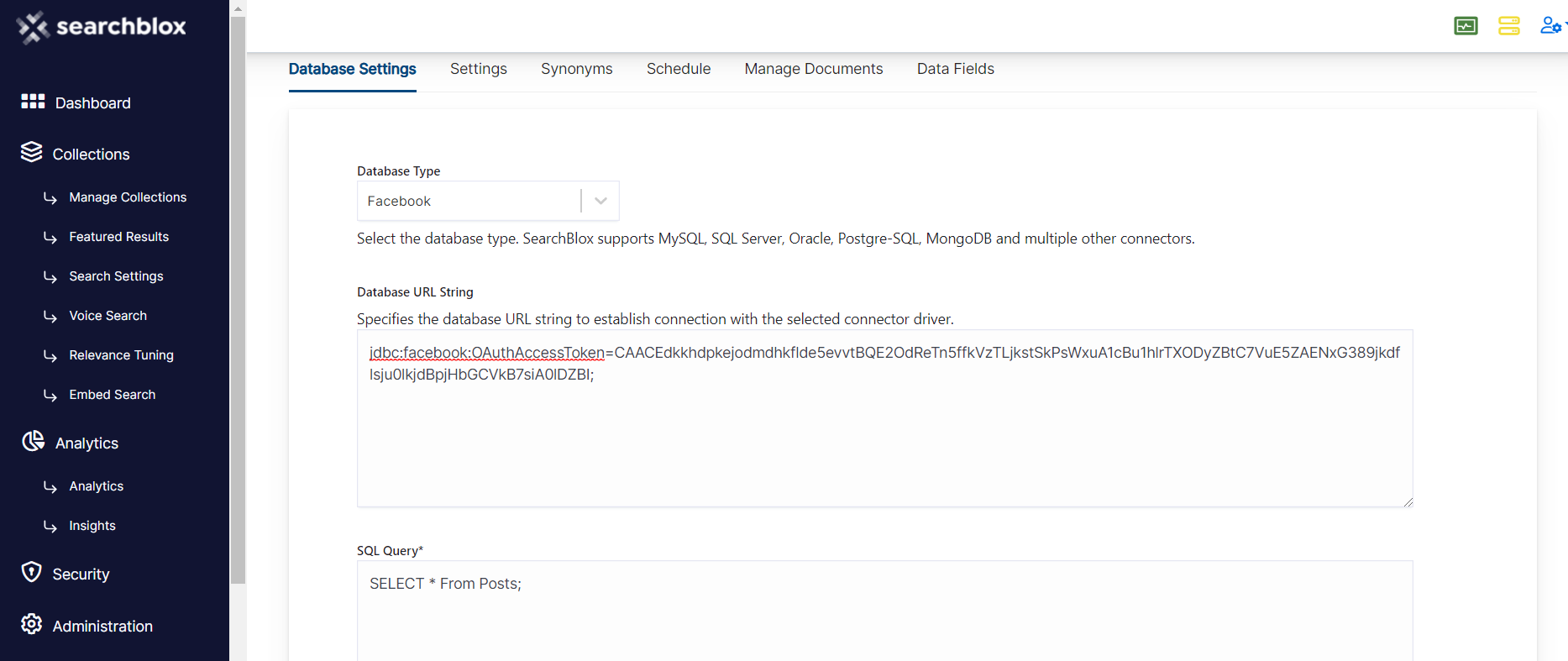Open the Data Fields tab

(956, 69)
